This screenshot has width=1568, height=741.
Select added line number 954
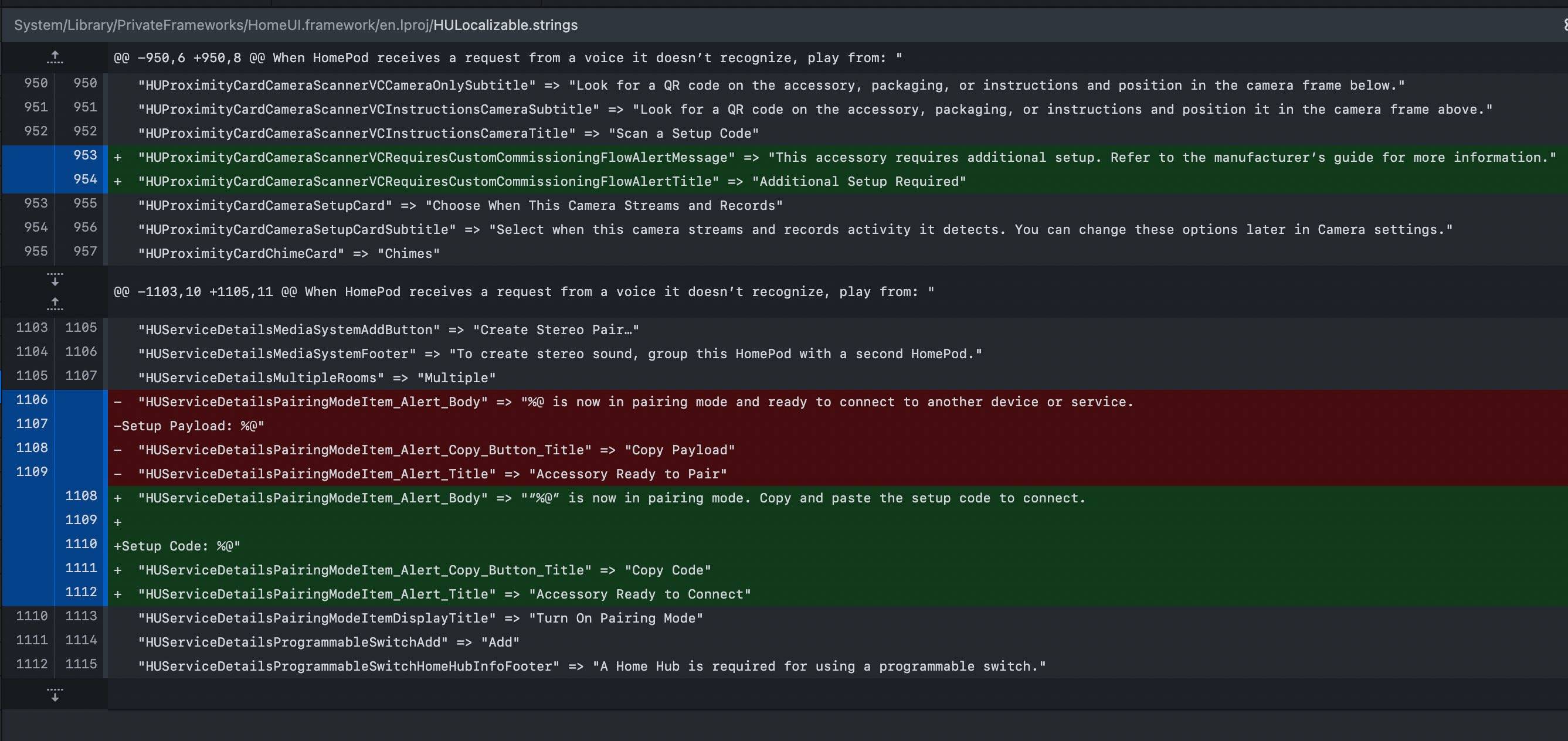[x=84, y=179]
